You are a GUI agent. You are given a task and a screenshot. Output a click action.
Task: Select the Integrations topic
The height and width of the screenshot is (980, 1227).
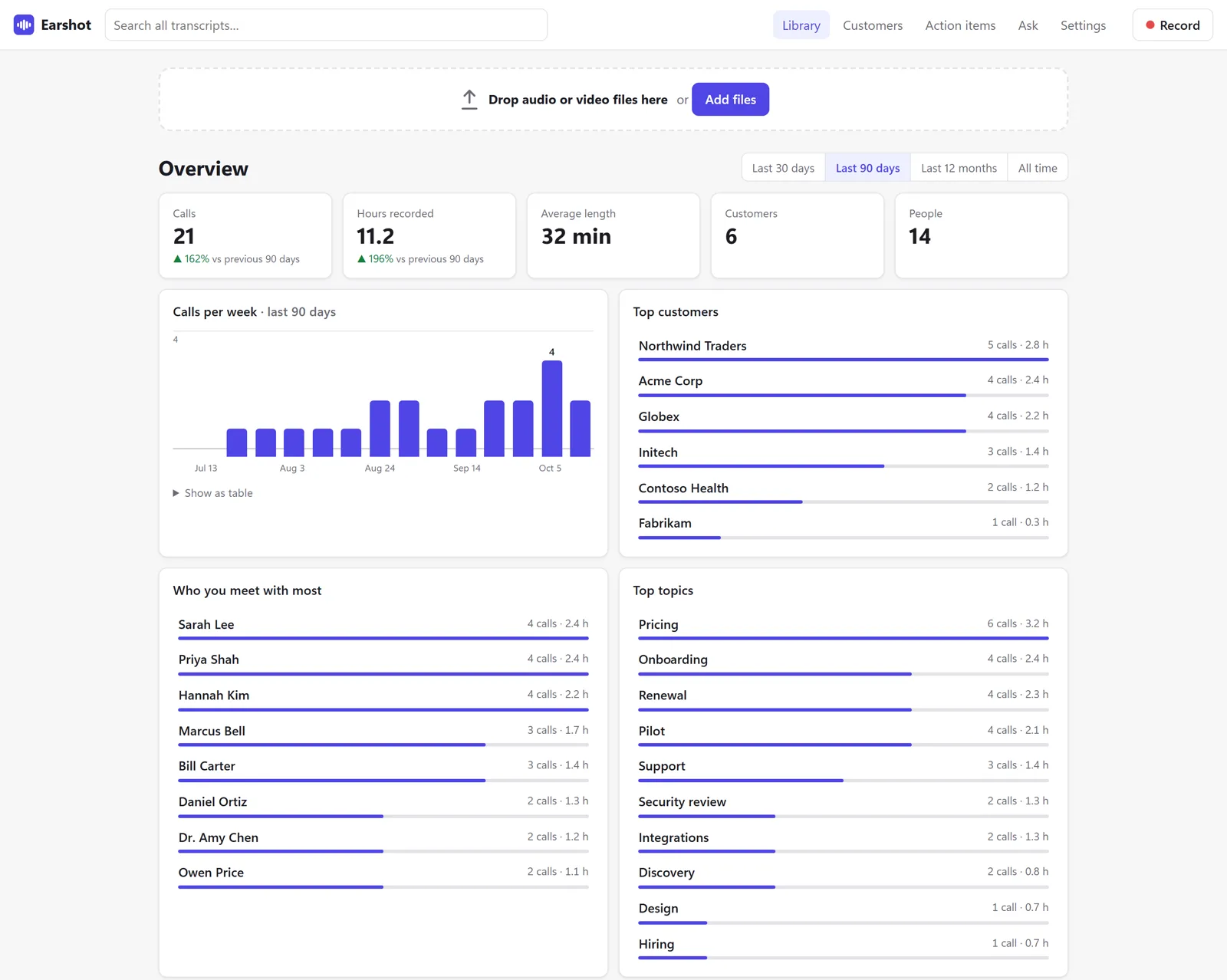tap(843, 841)
